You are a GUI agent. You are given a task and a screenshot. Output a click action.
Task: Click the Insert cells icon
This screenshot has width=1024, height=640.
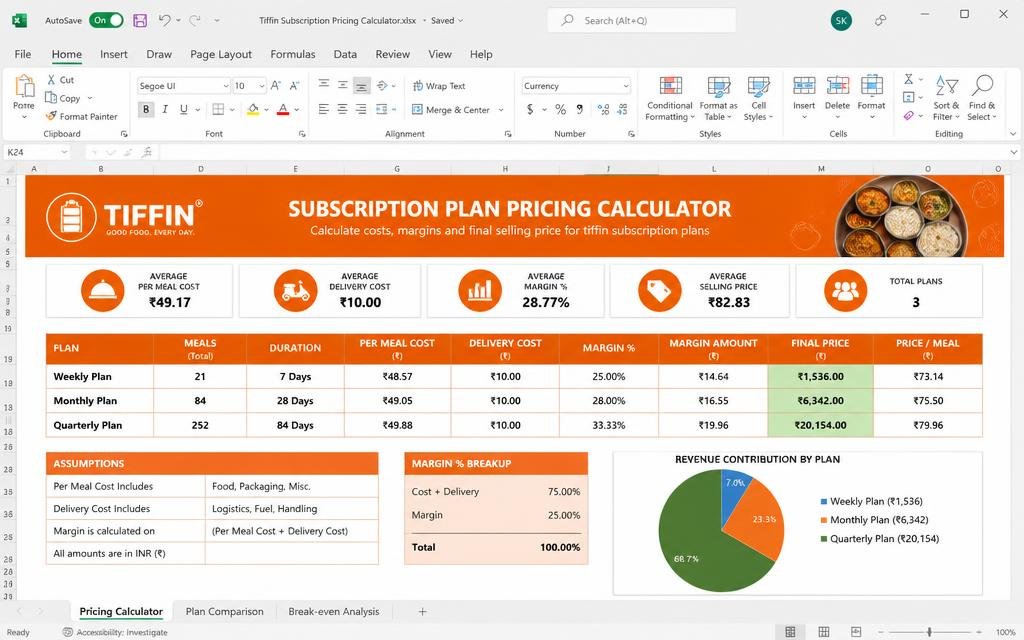tap(804, 86)
